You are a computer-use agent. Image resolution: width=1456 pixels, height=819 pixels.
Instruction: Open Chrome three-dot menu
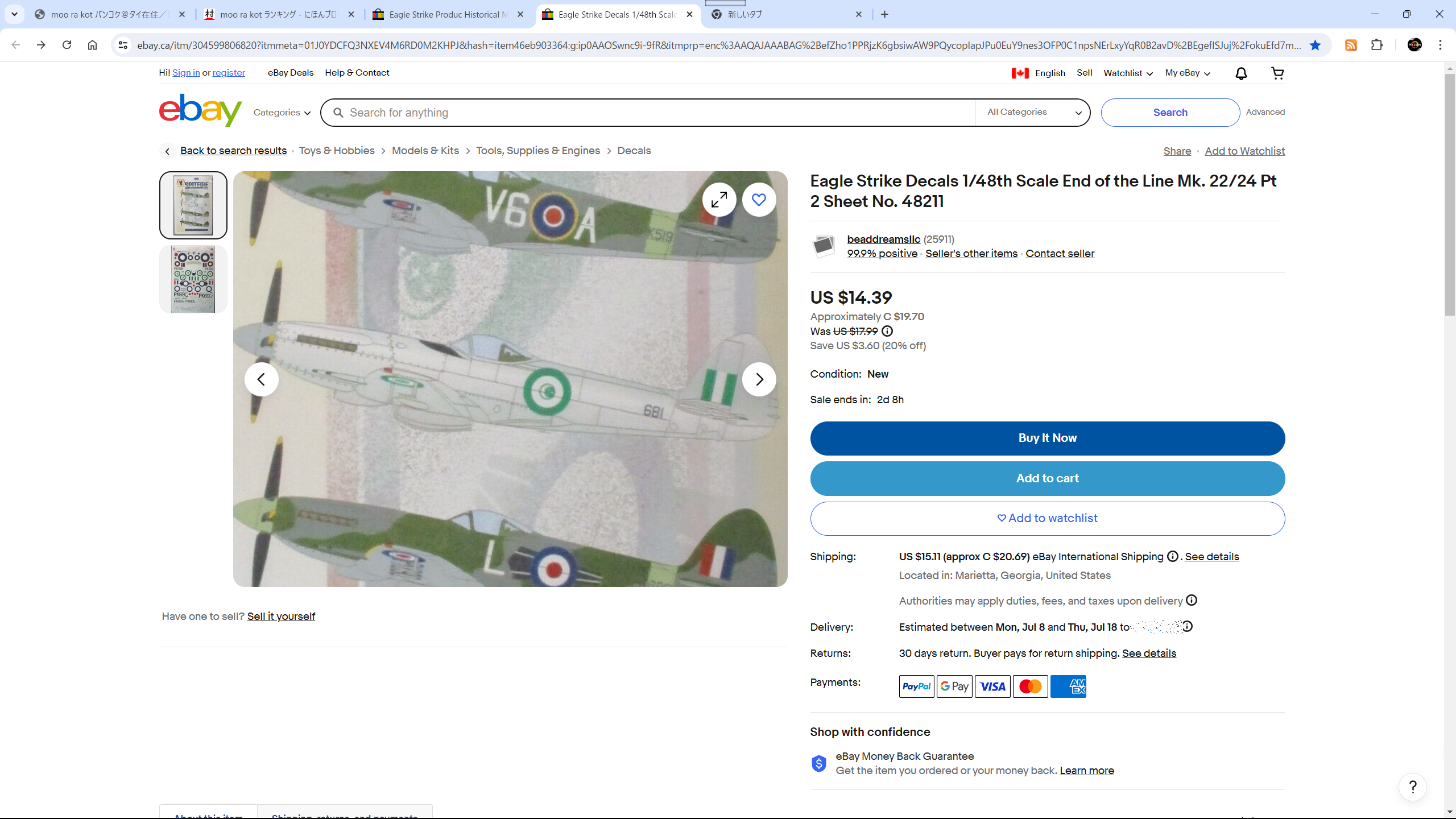1441,45
